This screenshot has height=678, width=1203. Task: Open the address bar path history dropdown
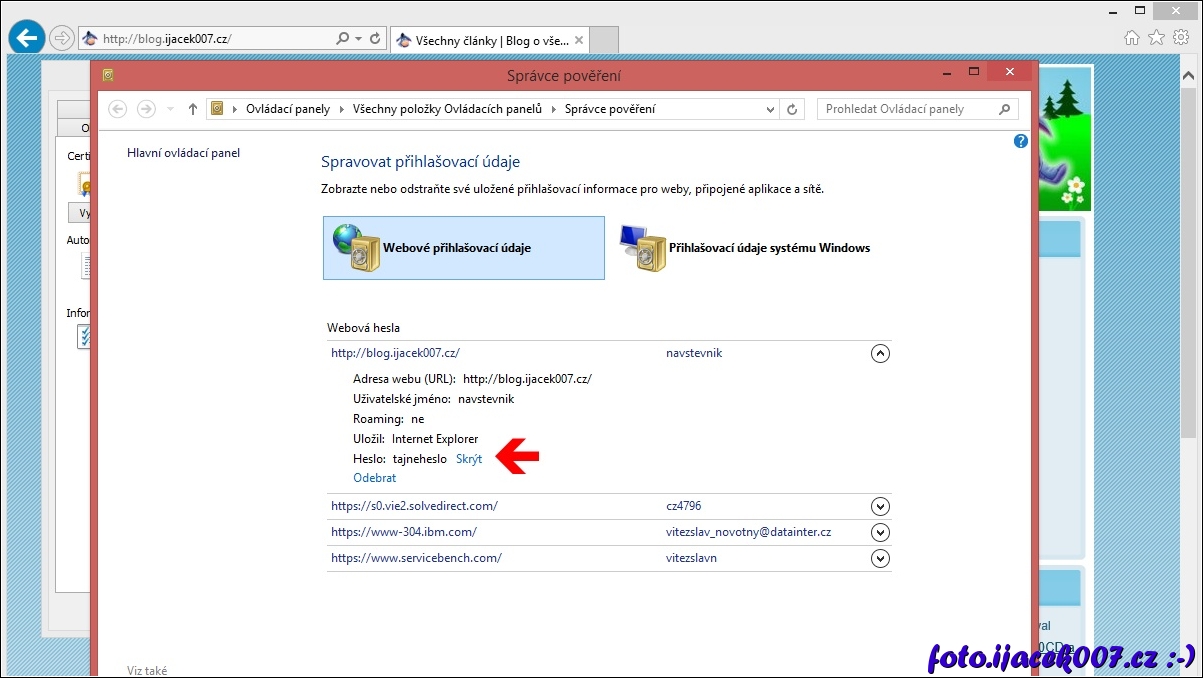point(770,109)
